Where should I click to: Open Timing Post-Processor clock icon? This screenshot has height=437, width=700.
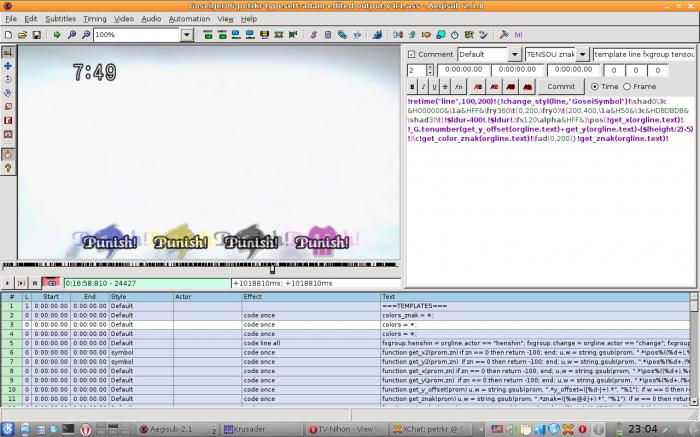454,35
